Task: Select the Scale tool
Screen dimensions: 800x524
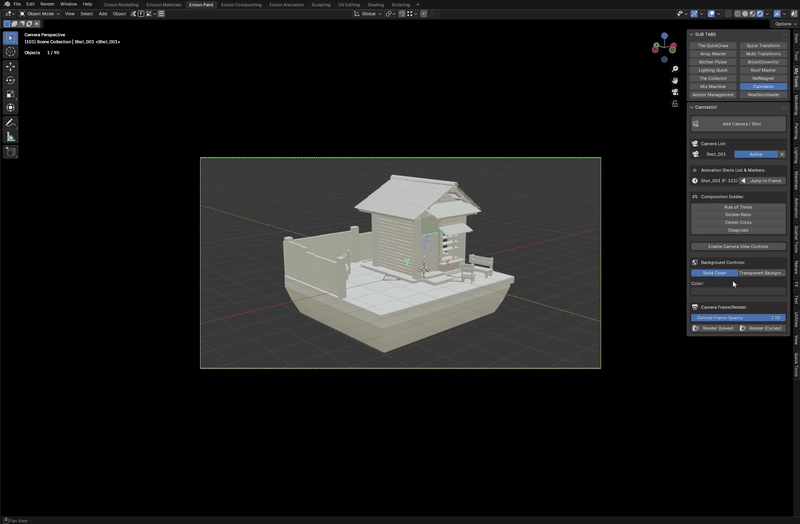Action: [x=10, y=94]
